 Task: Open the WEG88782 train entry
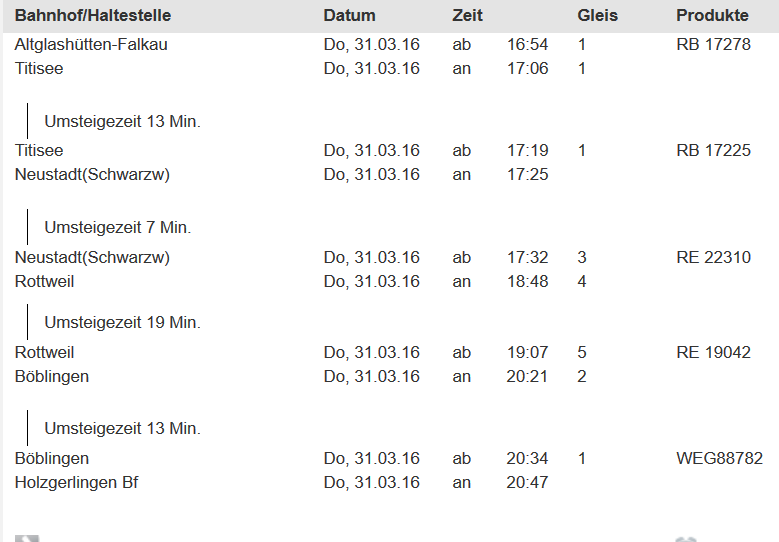(719, 459)
